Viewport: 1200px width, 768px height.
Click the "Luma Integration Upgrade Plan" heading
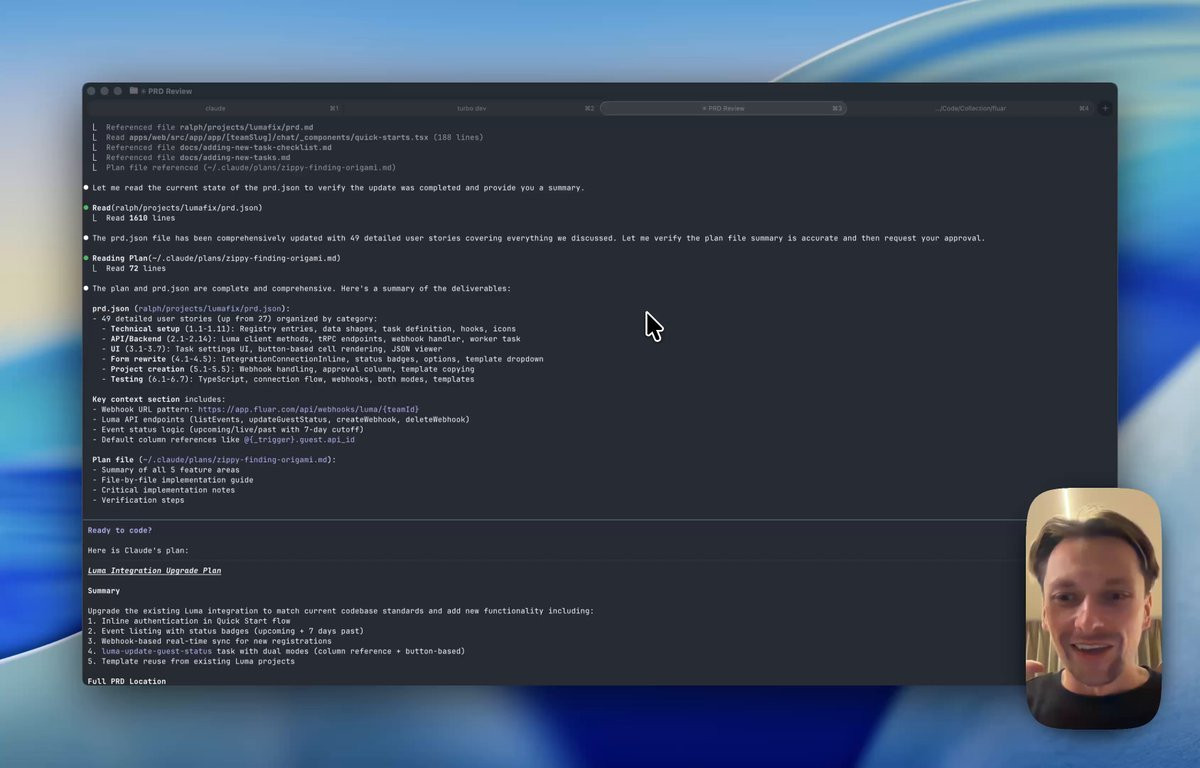click(154, 570)
